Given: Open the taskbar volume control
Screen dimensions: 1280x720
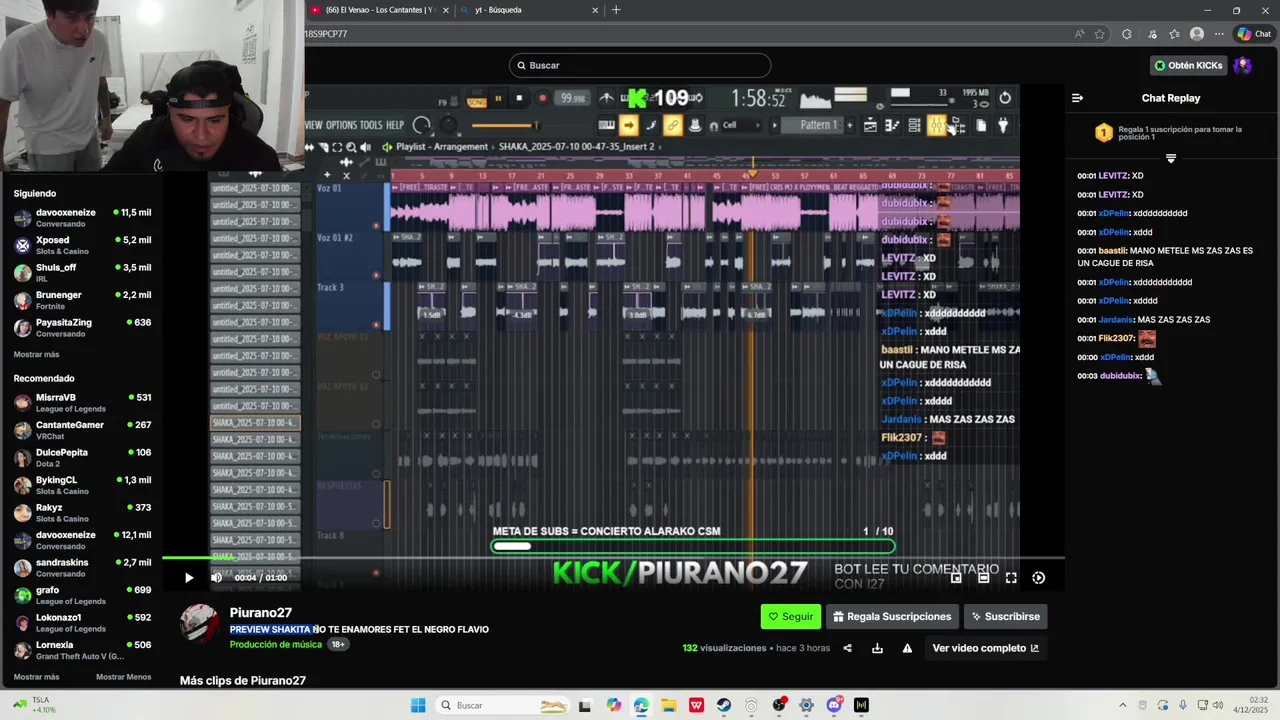Looking at the screenshot, I should [x=1218, y=705].
